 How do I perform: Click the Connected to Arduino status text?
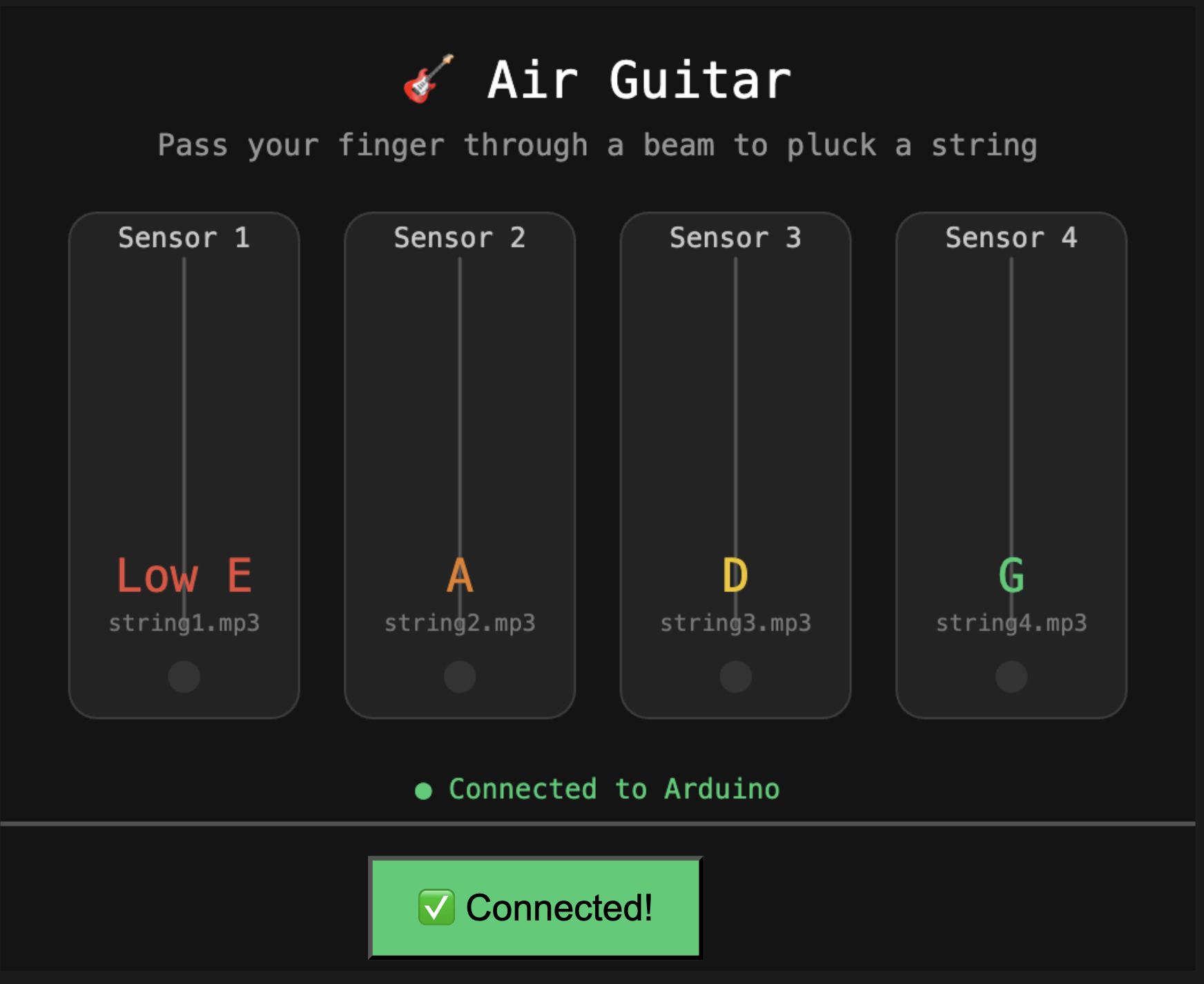pyautogui.click(x=614, y=789)
